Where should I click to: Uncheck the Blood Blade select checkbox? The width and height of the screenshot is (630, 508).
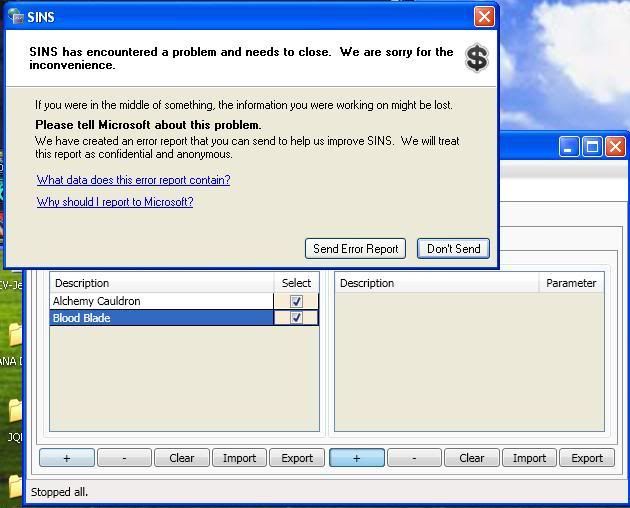click(297, 318)
